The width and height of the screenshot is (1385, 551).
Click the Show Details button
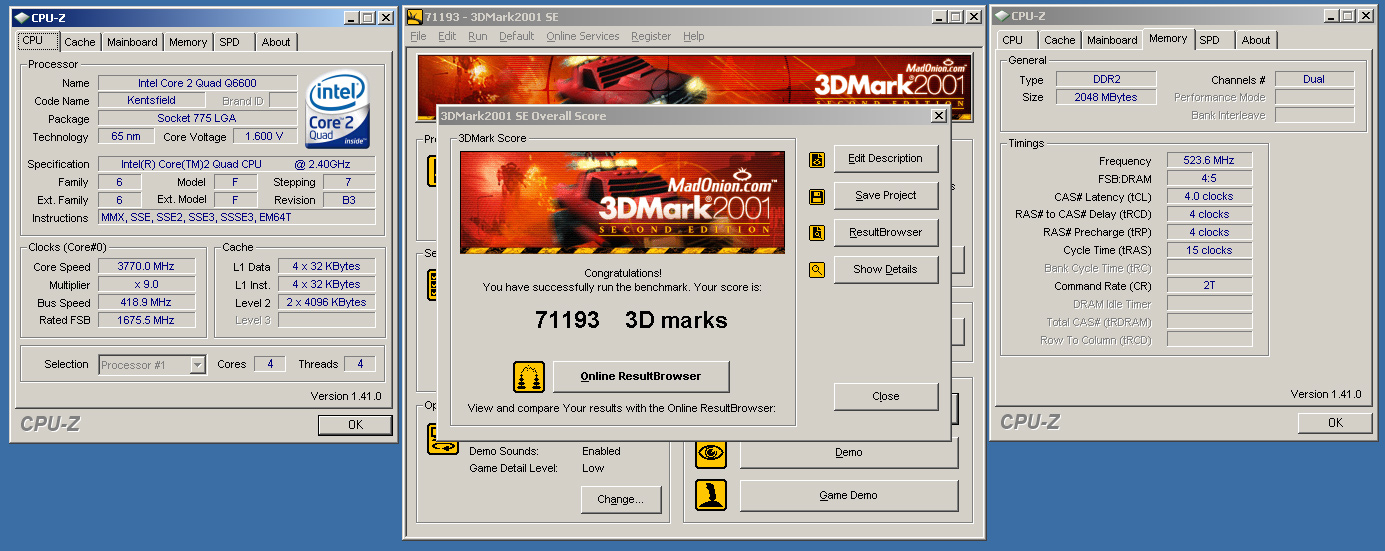(x=885, y=270)
